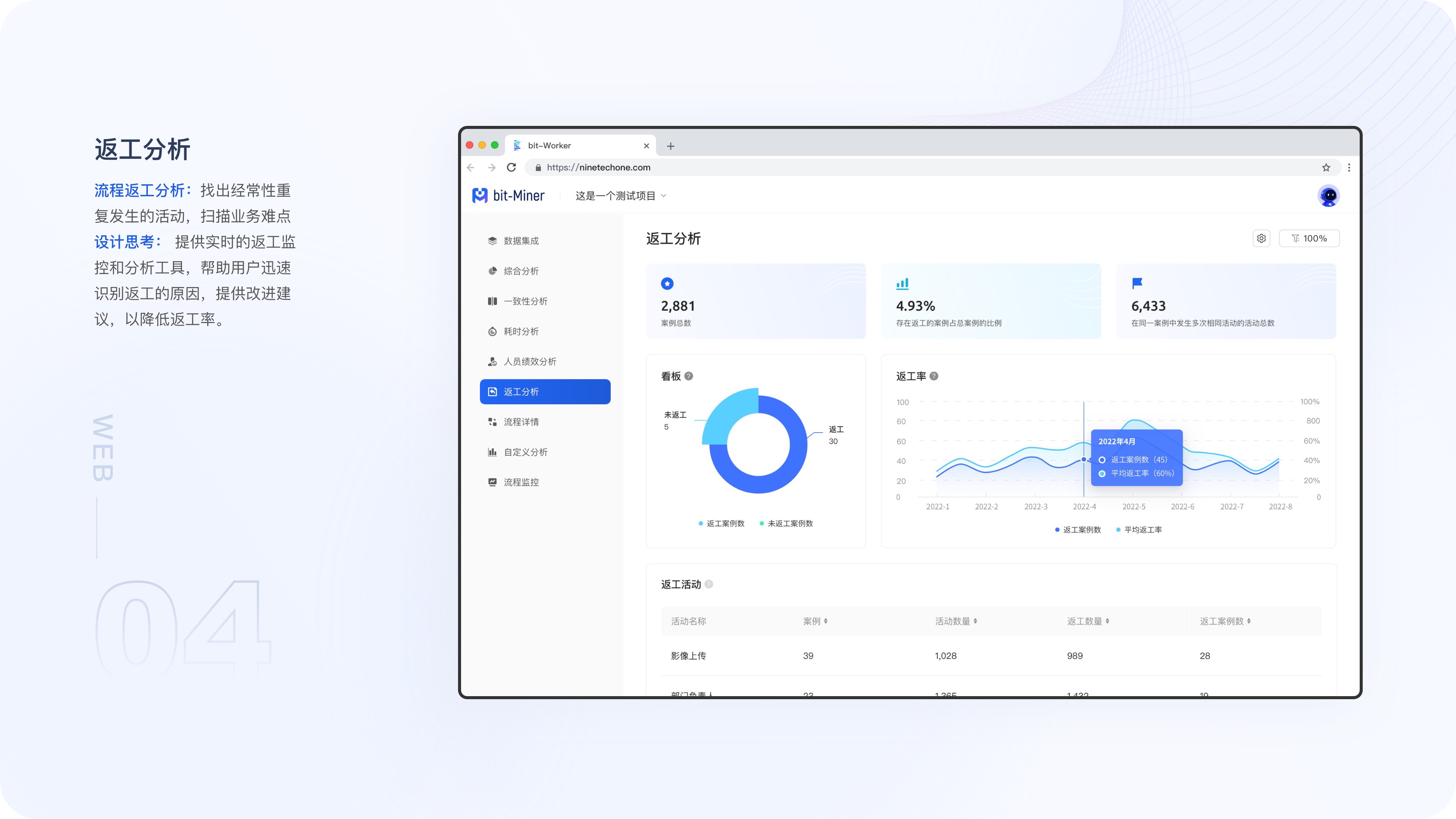Open a new browser tab
Viewport: 1456px width, 819px height.
tap(670, 146)
